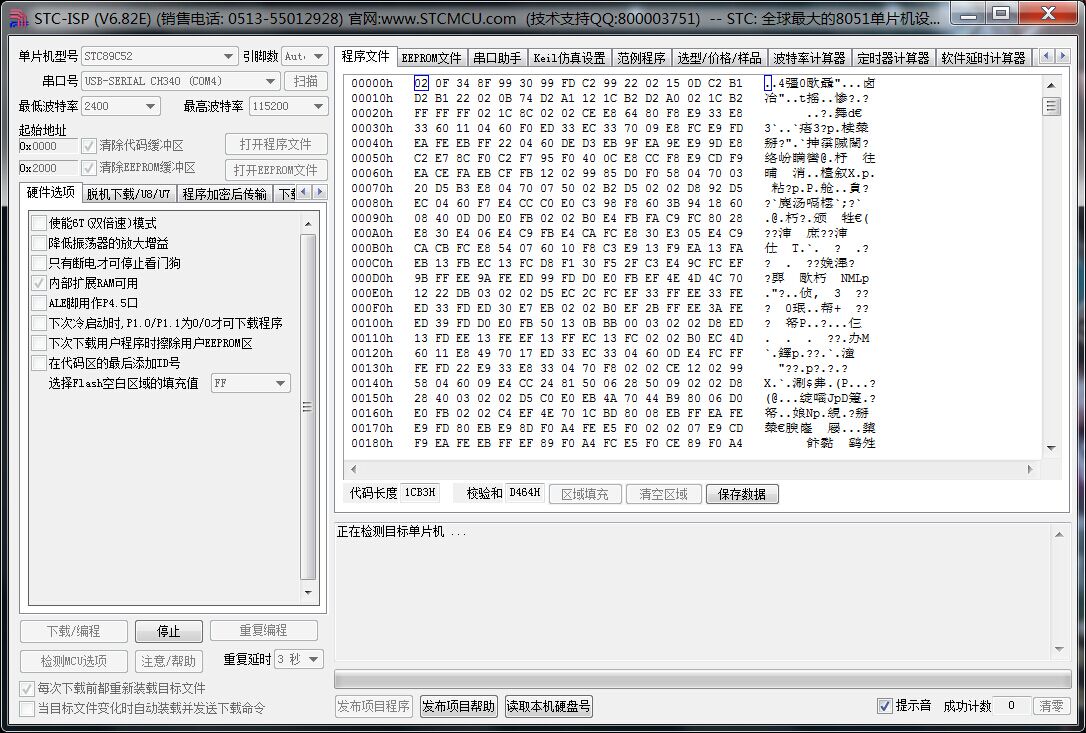Enable the 使能6T(双倍速)模式 checkbox
Image resolution: width=1086 pixels, height=733 pixels.
[x=39, y=223]
